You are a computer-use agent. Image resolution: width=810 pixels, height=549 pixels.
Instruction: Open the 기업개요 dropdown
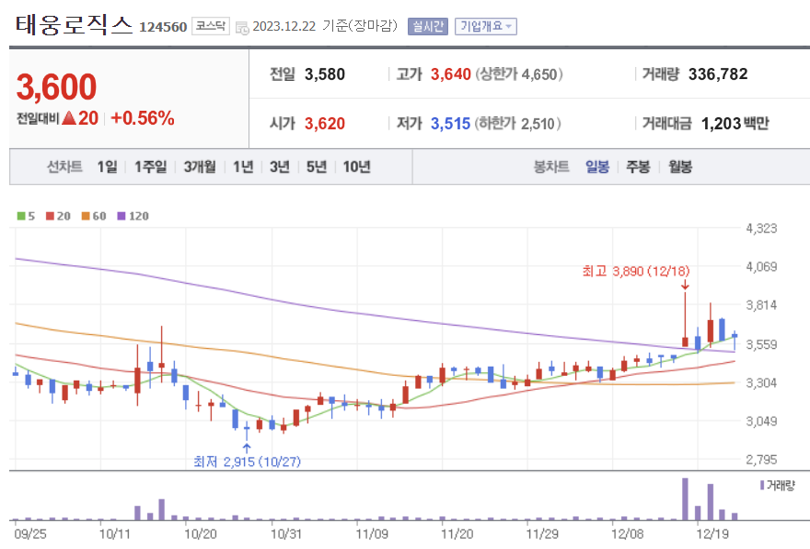[x=486, y=26]
